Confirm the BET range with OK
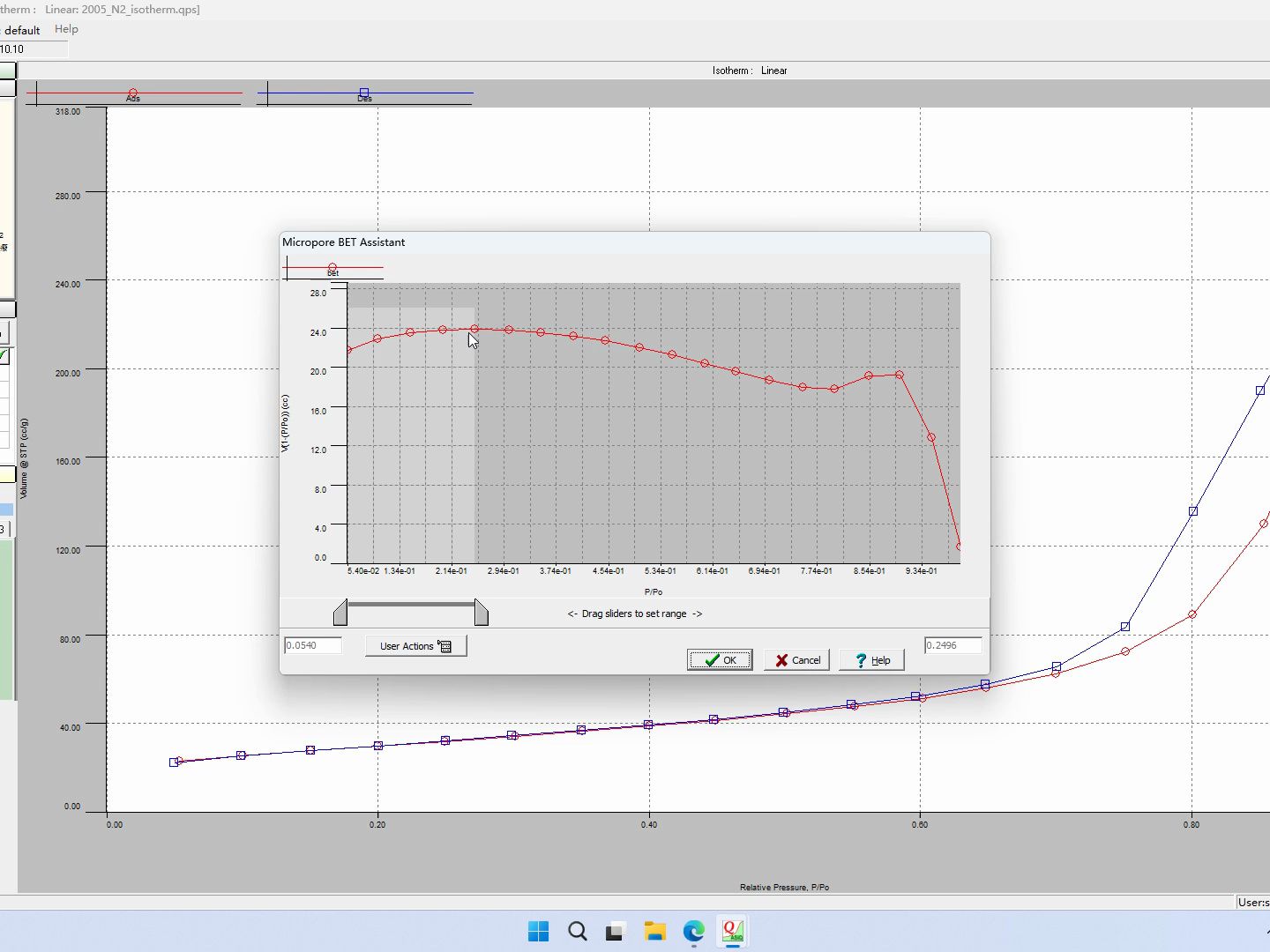 pyautogui.click(x=720, y=659)
